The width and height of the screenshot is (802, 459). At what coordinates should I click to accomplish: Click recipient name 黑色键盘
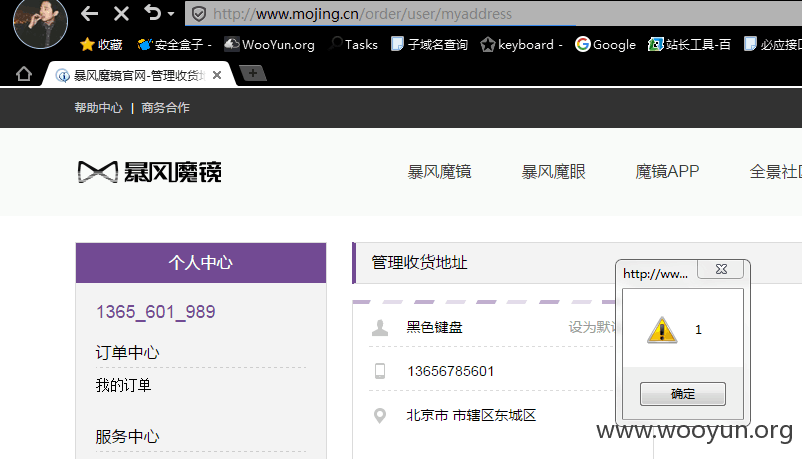(434, 327)
